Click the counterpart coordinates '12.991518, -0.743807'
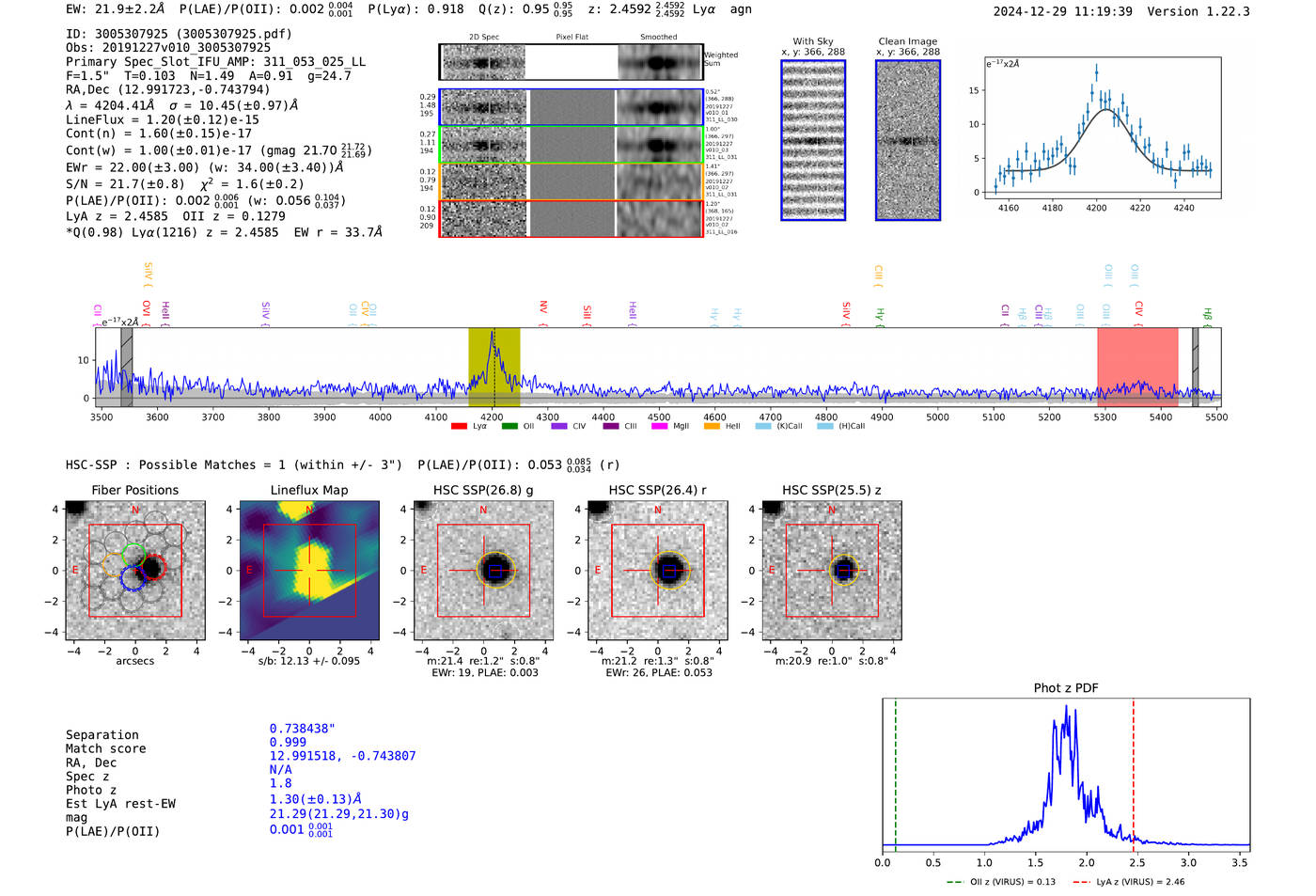1316x896 pixels. [x=342, y=756]
